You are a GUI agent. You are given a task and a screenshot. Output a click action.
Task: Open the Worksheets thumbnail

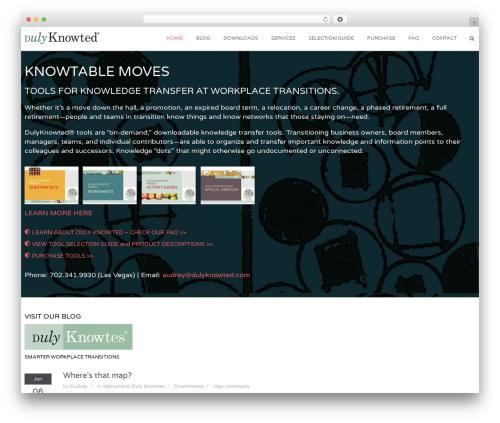(x=110, y=185)
